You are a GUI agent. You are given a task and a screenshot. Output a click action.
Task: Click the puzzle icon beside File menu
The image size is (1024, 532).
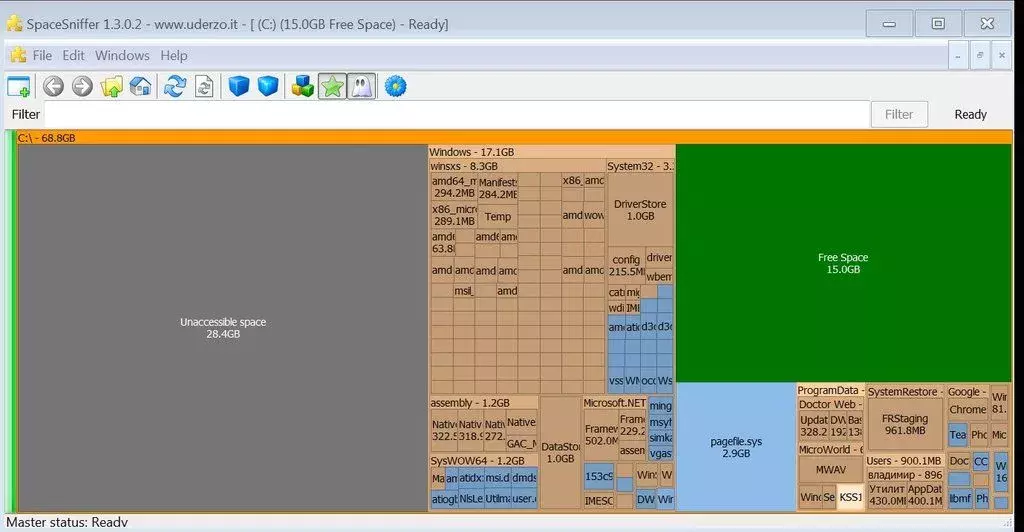[18, 55]
